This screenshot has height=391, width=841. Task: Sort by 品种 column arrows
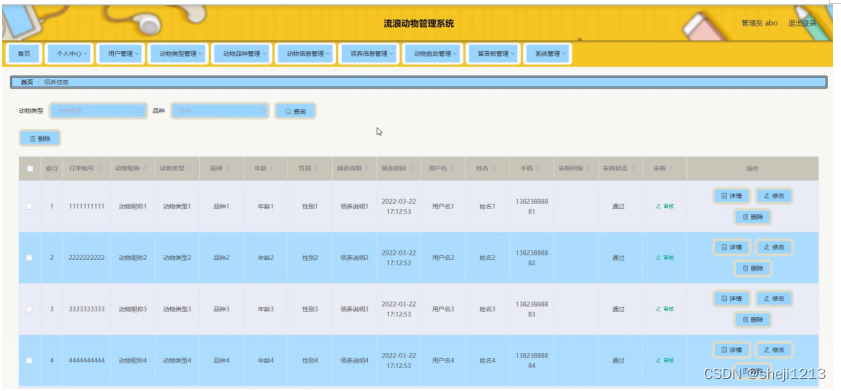[227, 168]
